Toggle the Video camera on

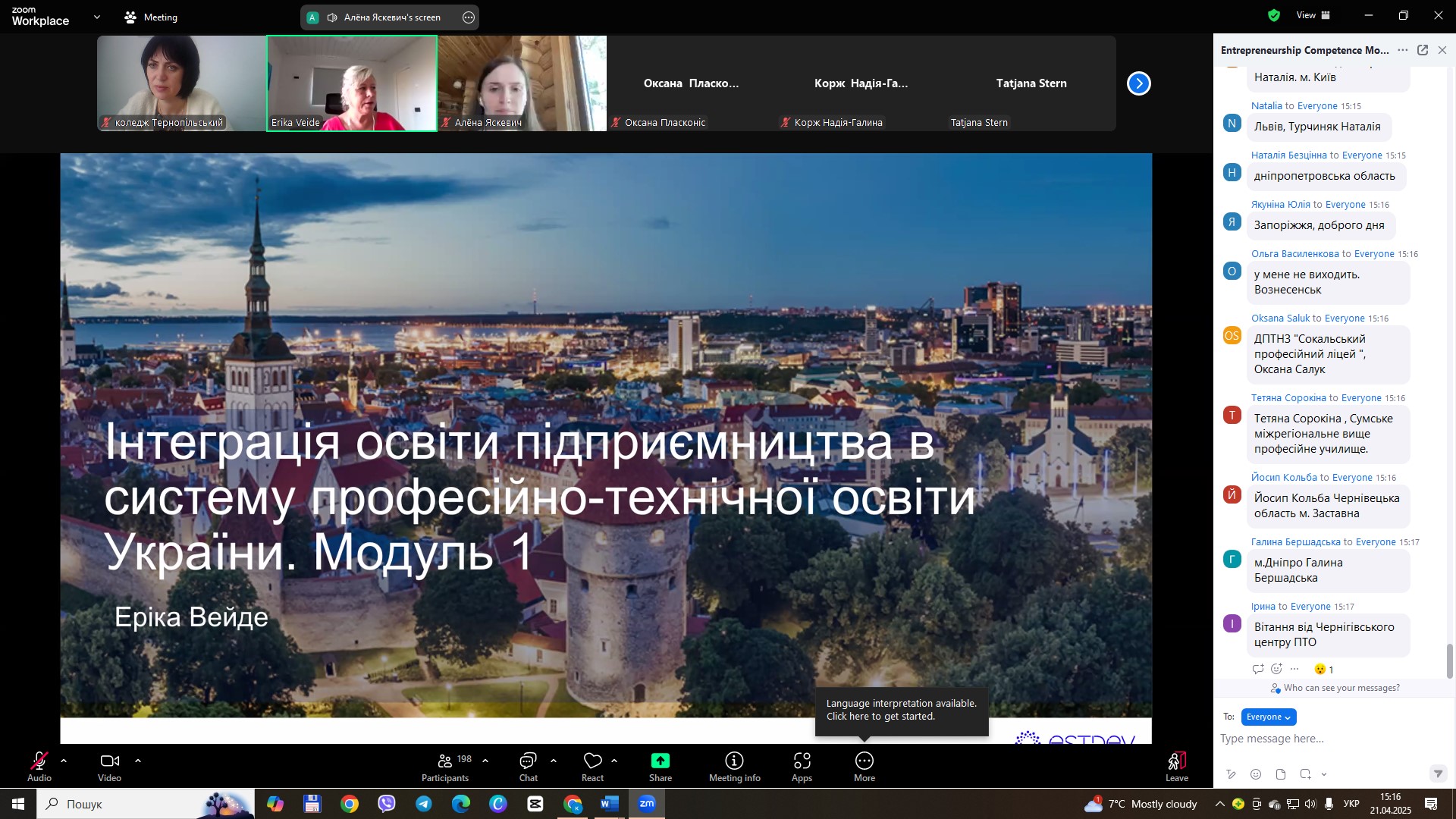[x=110, y=761]
